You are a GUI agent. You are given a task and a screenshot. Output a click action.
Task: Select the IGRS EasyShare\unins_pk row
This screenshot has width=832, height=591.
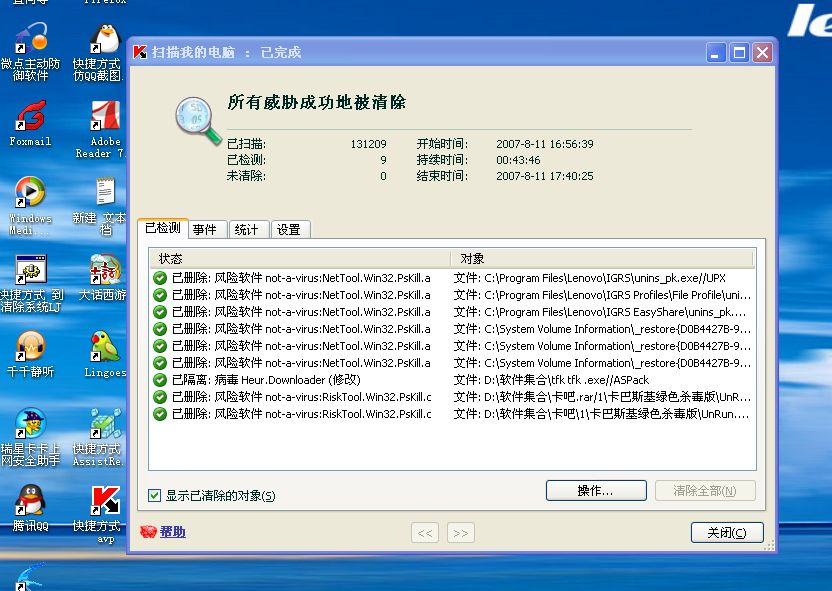point(452,312)
